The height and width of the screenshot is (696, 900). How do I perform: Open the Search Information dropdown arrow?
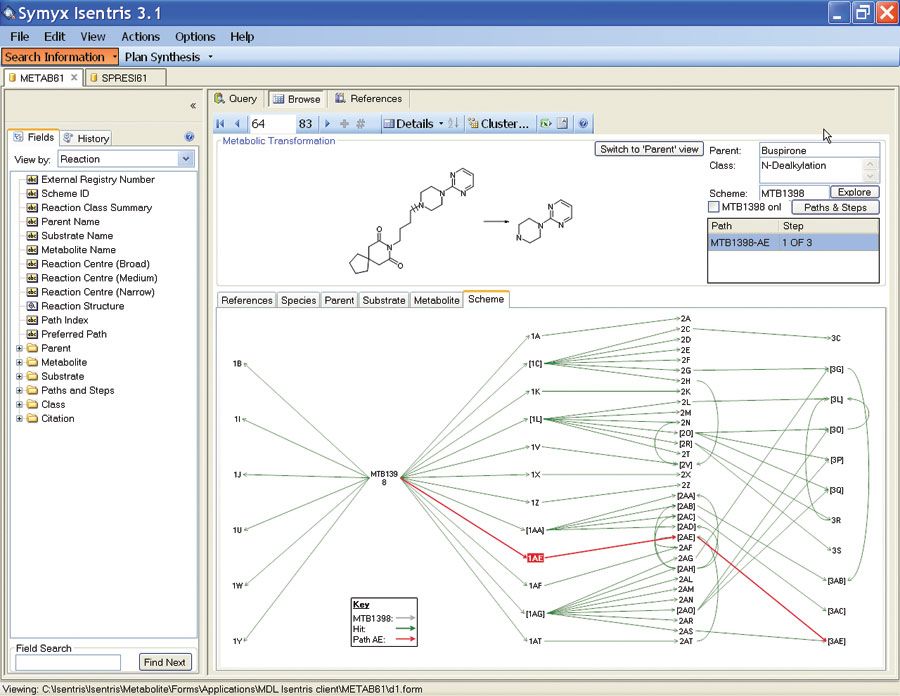tap(114, 57)
